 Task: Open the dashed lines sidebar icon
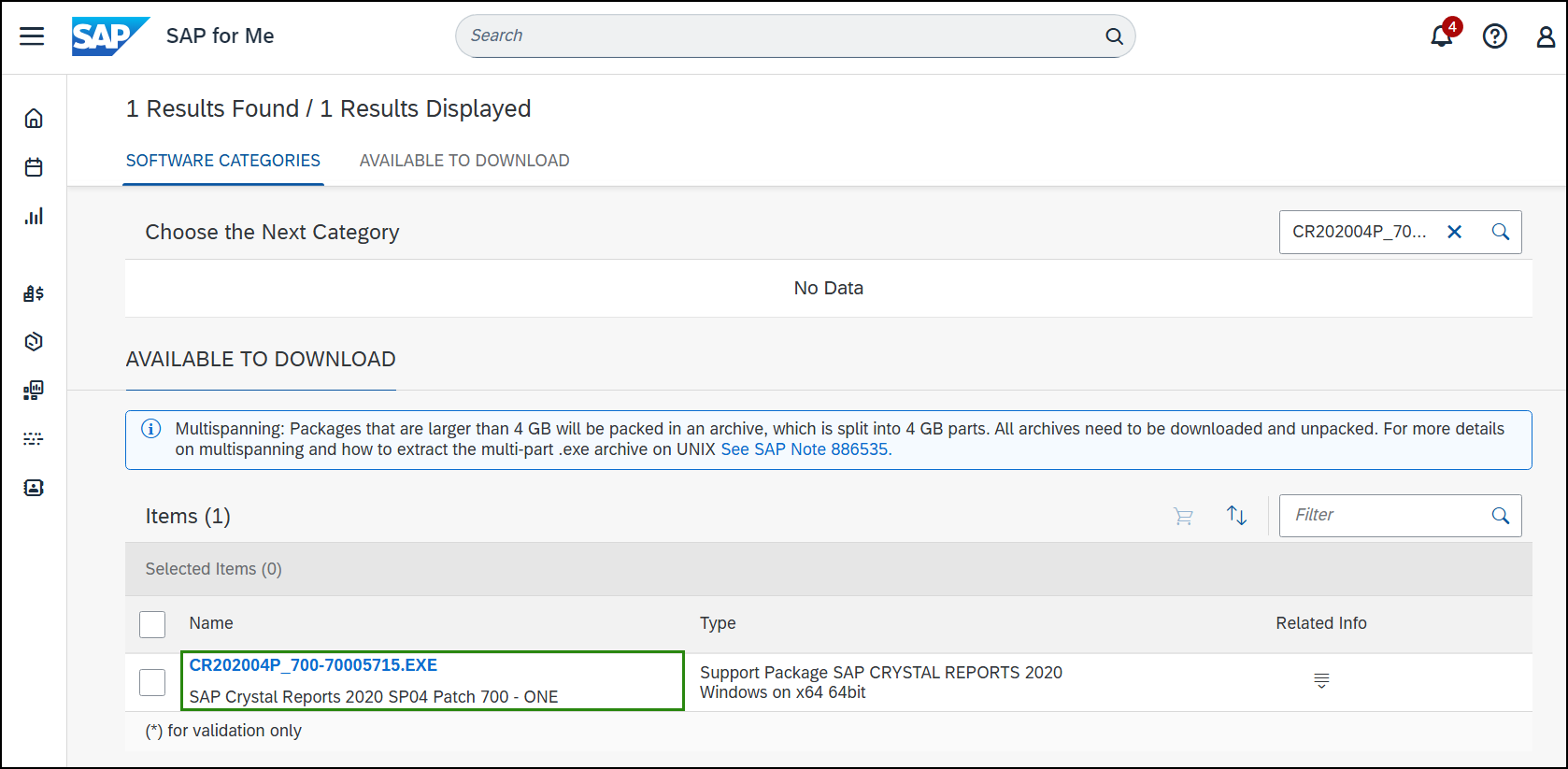coord(34,439)
